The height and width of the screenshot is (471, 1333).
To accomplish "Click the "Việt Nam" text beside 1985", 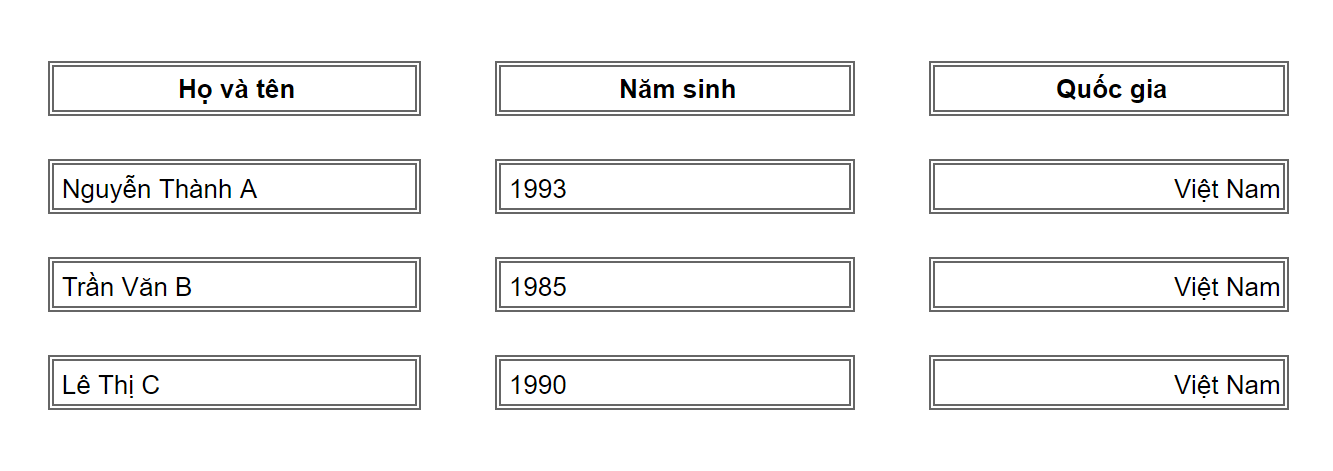I will [1227, 287].
